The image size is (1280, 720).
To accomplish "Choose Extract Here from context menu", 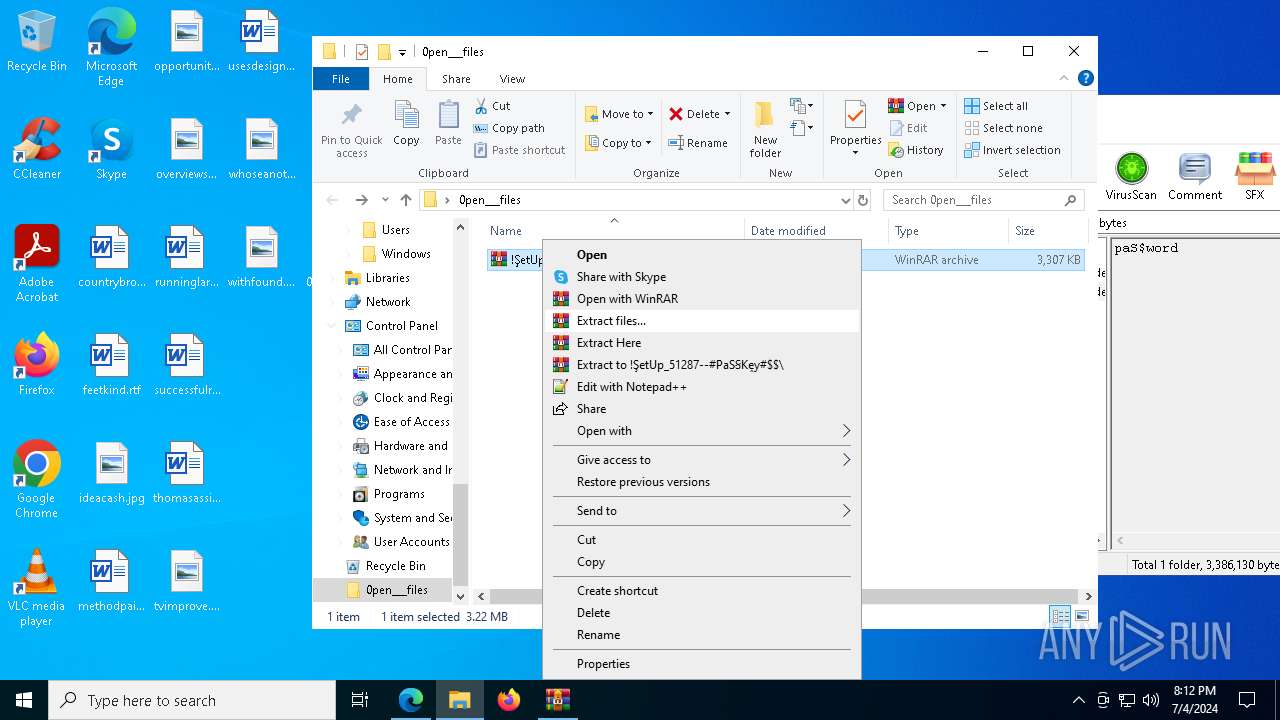I will 702,343.
